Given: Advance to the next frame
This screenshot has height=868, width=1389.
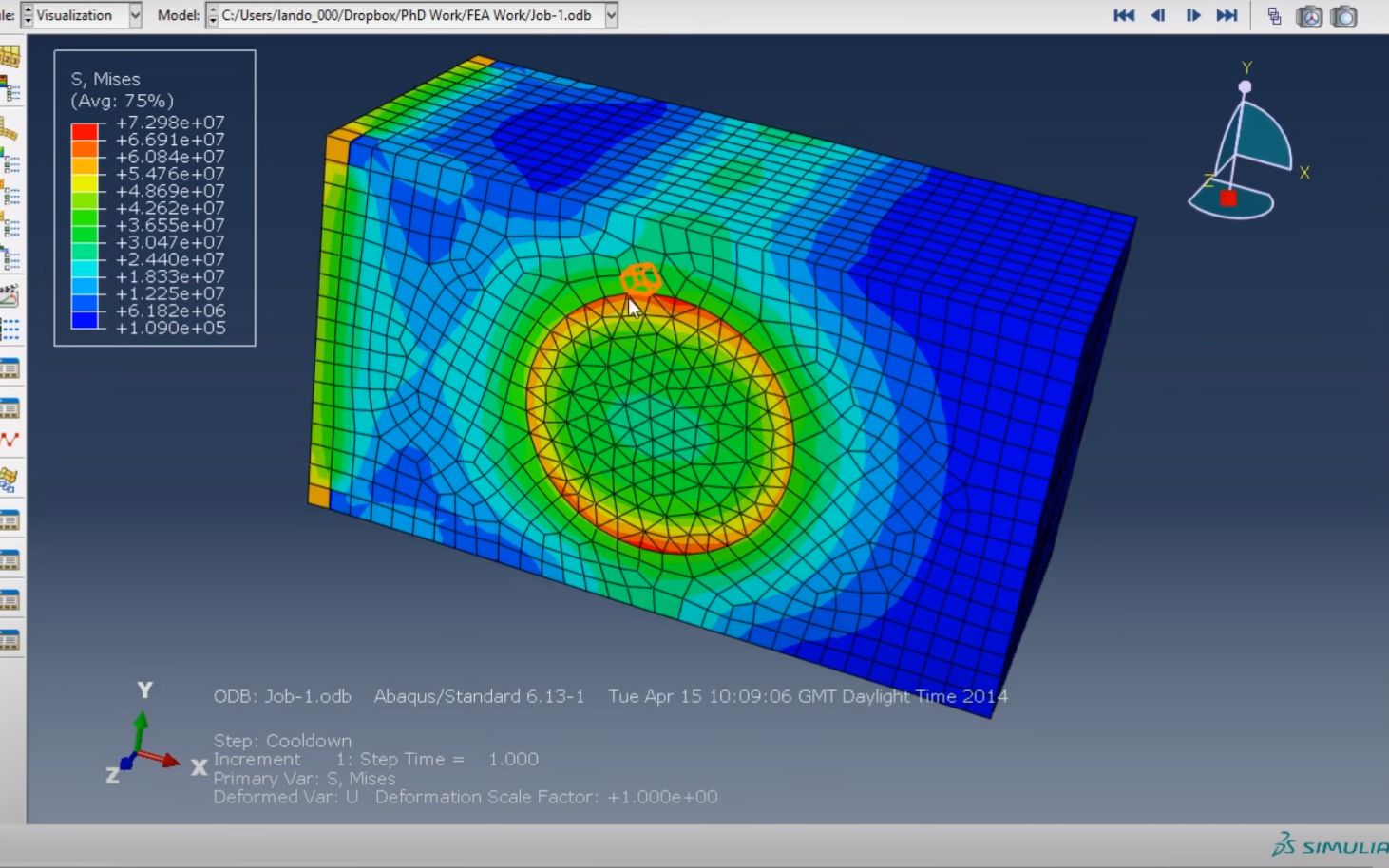Looking at the screenshot, I should tap(1193, 15).
